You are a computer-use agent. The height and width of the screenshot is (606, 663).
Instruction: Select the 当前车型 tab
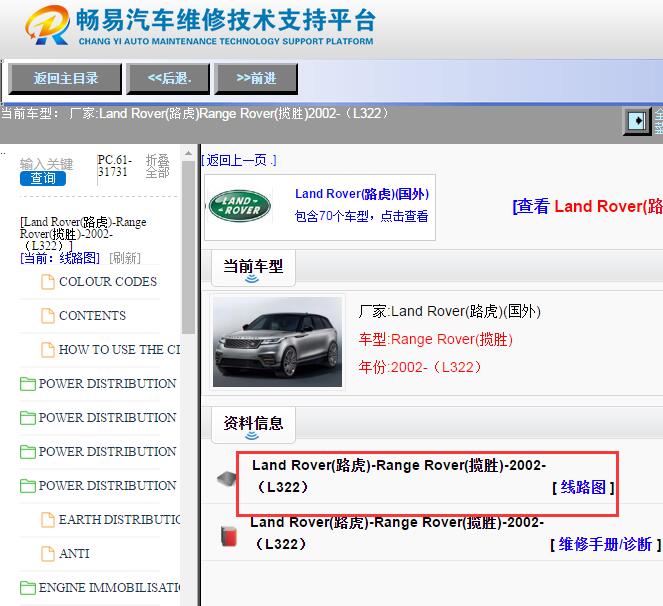(253, 268)
